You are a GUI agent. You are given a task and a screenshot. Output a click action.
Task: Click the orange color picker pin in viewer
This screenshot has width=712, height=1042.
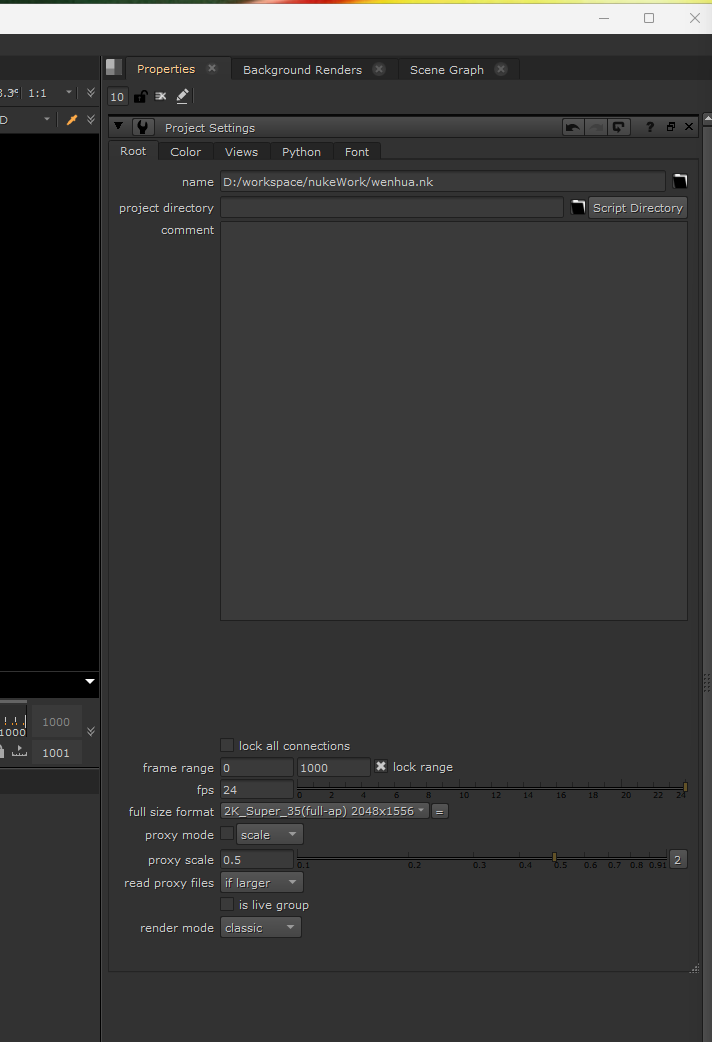tap(71, 120)
